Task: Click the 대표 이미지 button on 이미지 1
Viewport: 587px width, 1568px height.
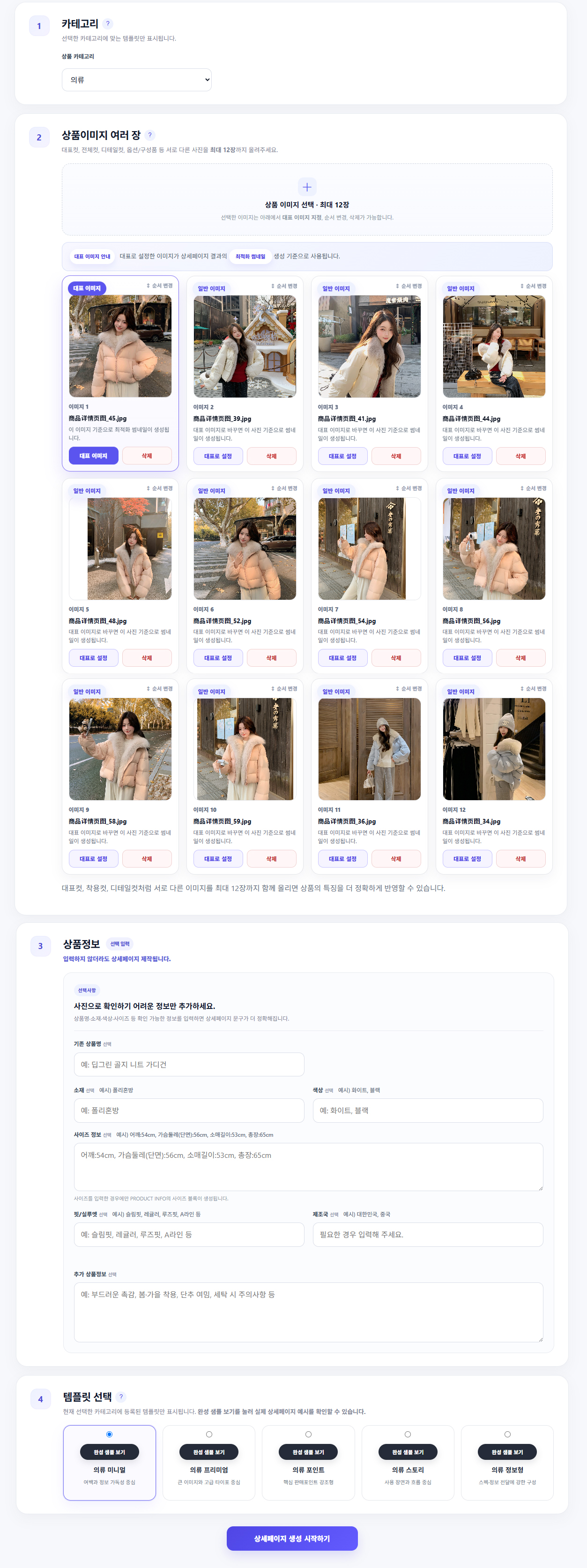Action: pos(93,456)
